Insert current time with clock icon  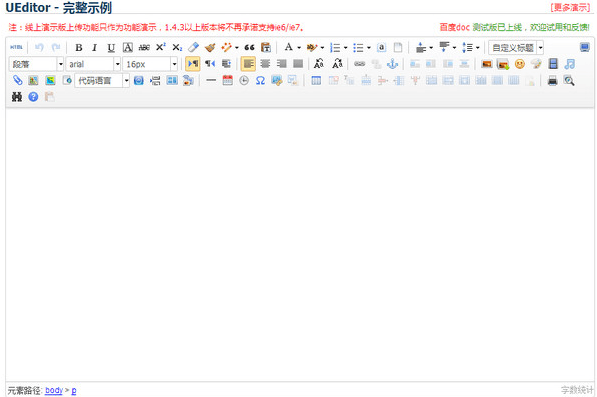[244, 80]
